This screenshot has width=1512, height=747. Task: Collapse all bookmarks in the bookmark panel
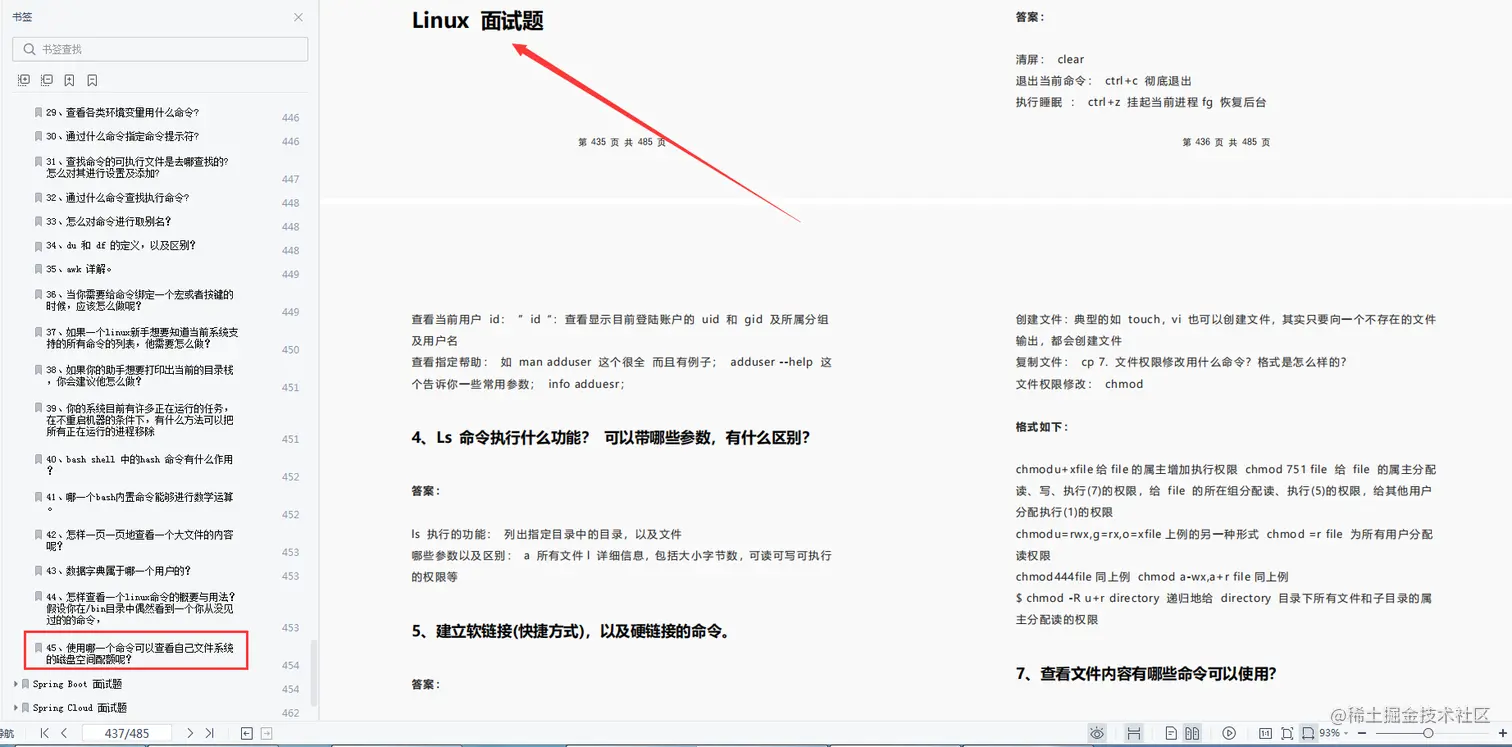[46, 80]
